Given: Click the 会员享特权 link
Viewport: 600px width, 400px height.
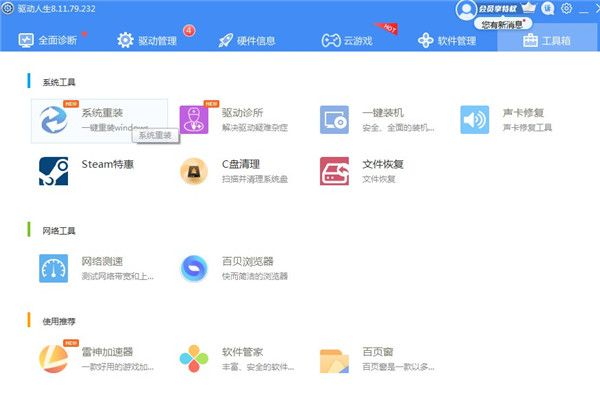Looking at the screenshot, I should point(497,8).
